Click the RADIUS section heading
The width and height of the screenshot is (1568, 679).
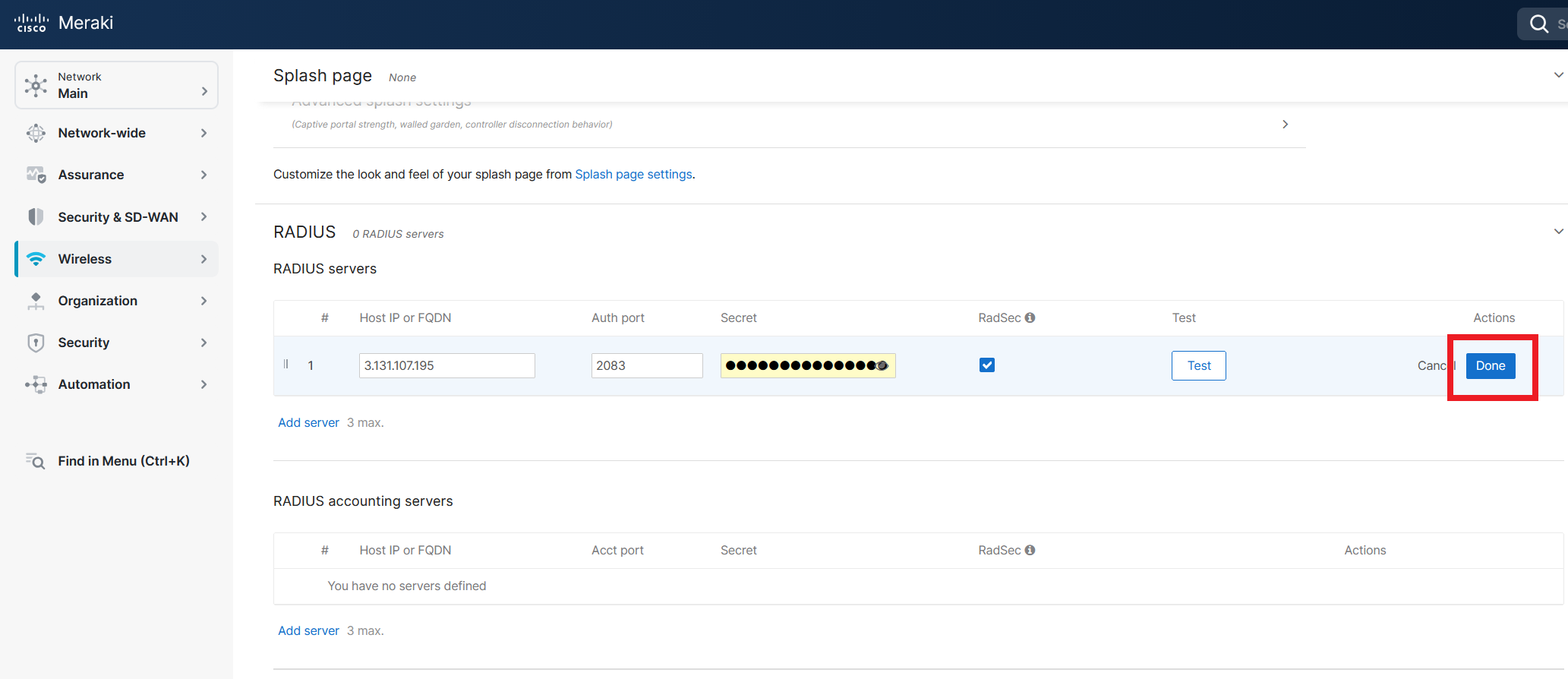tap(304, 232)
